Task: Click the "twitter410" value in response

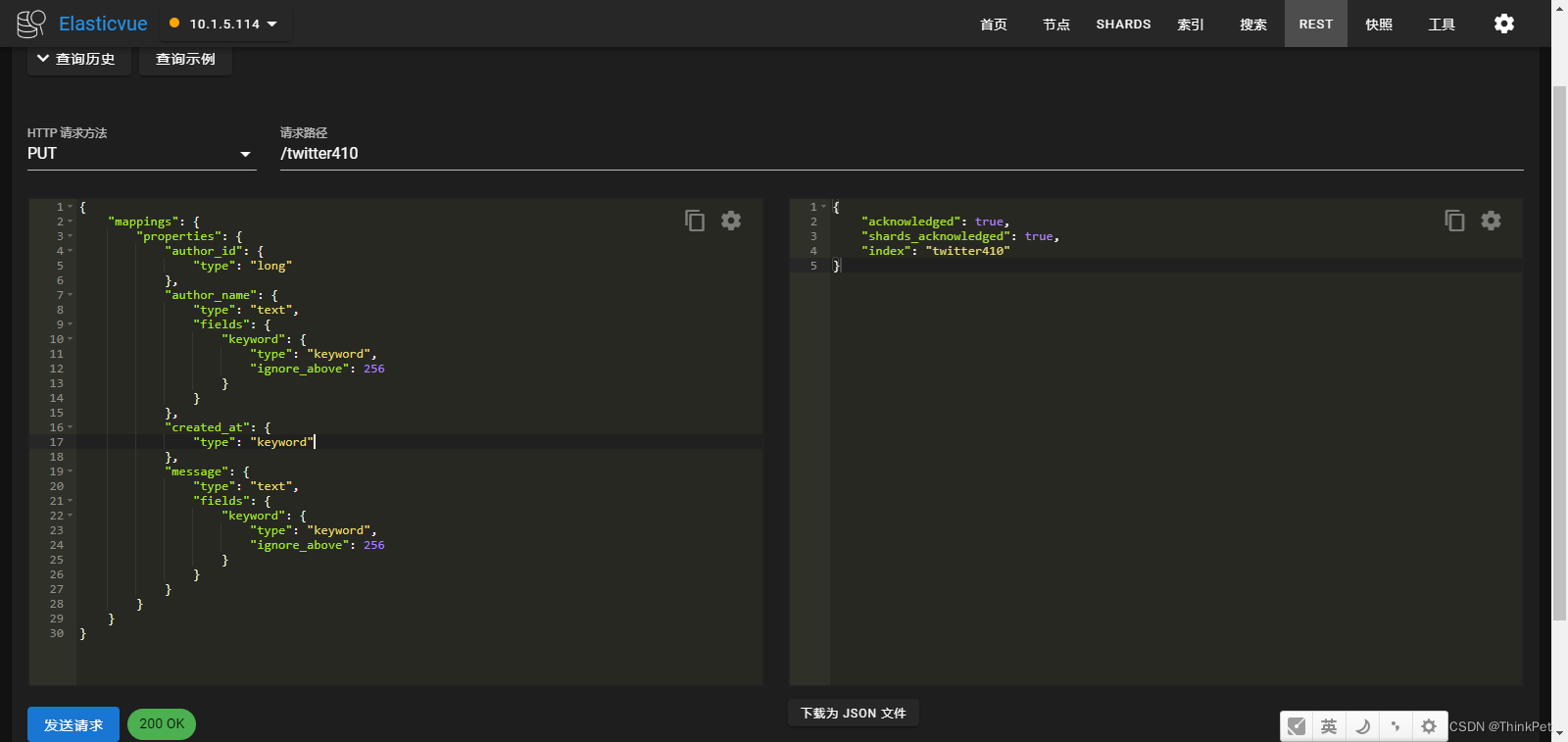Action: coord(967,251)
